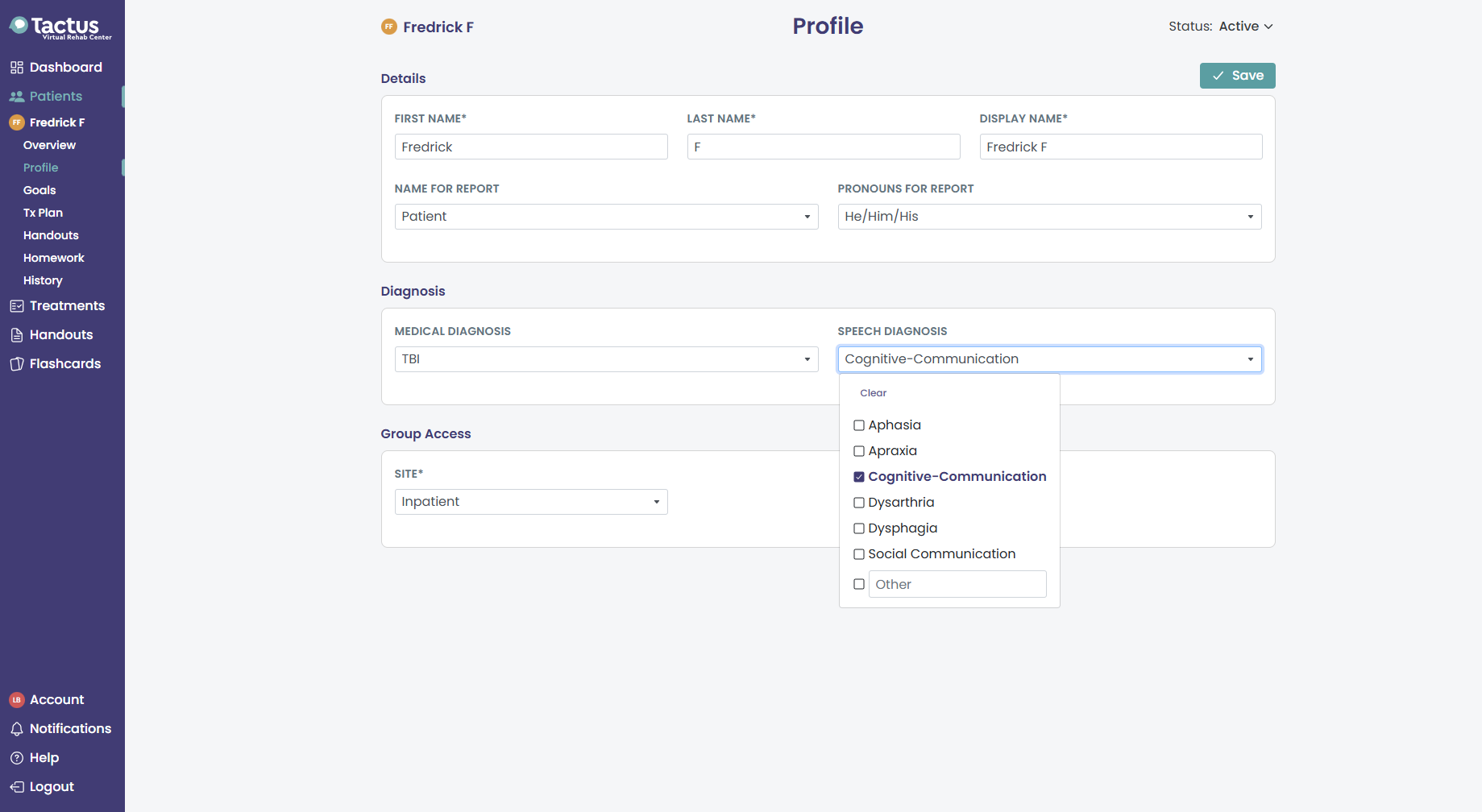Click the Flashcards icon in sidebar
1482x812 pixels.
click(16, 364)
